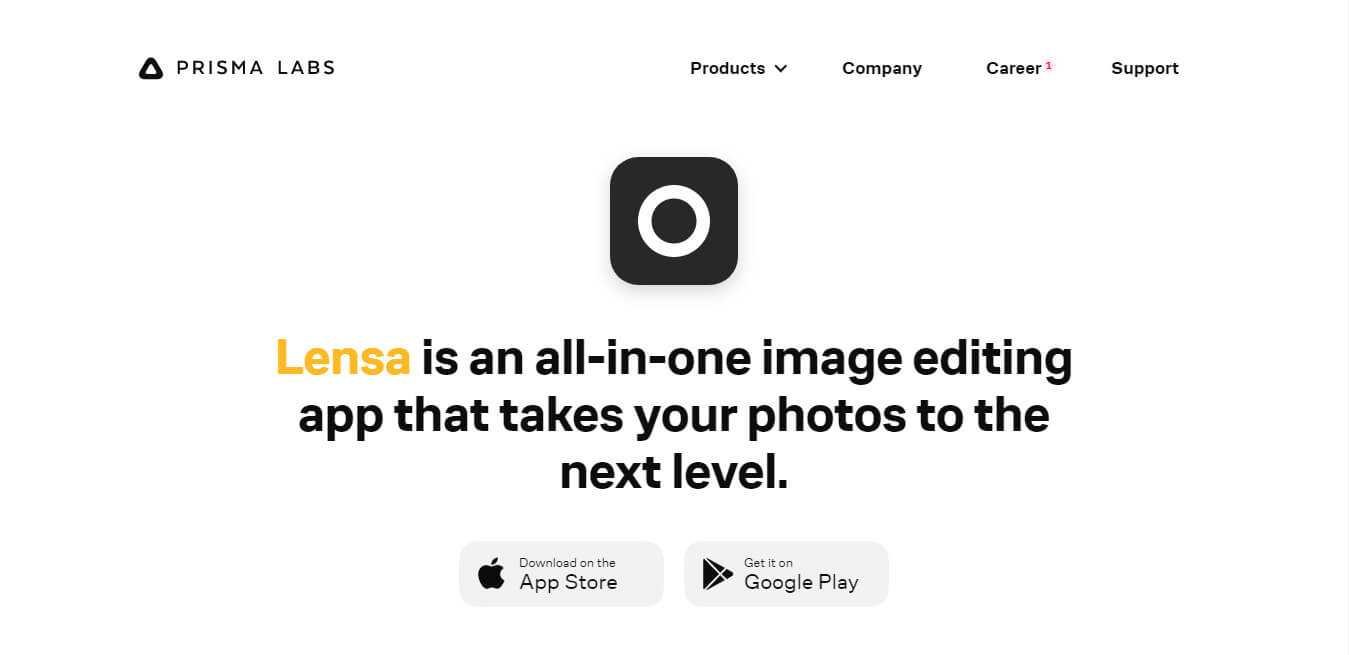Click the "all-in-one image editing" headline text

pos(803,357)
